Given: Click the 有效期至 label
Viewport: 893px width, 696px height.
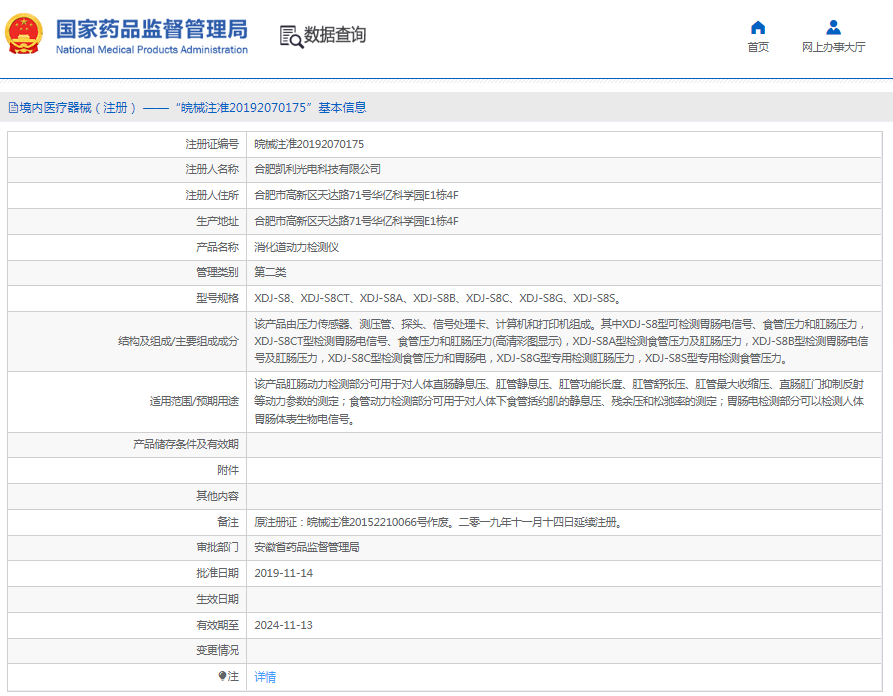Looking at the screenshot, I should click(218, 625).
